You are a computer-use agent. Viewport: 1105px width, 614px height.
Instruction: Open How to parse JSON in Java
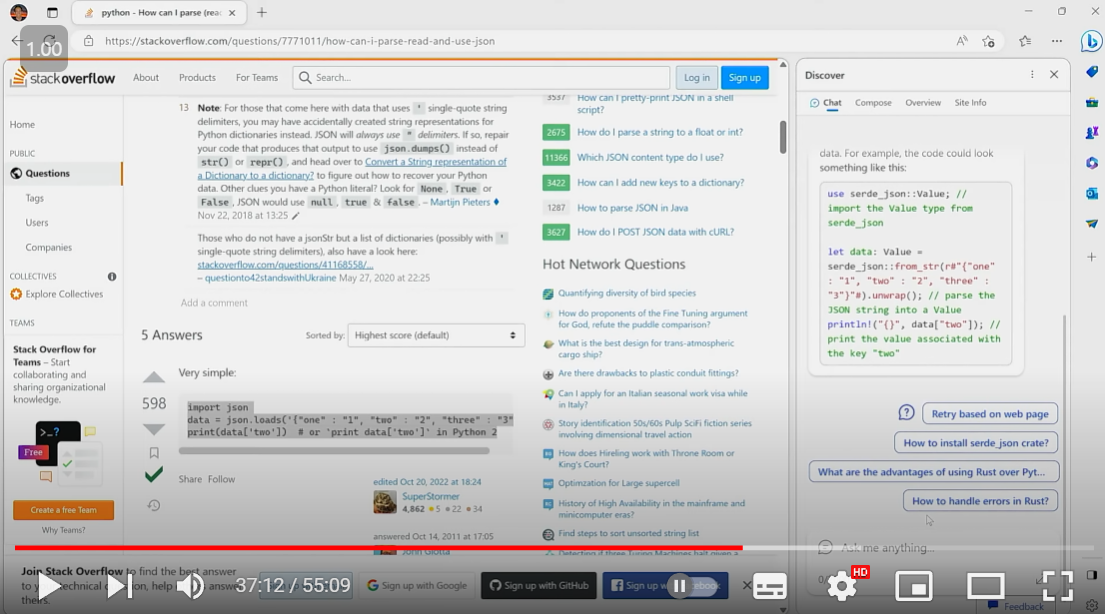(632, 208)
